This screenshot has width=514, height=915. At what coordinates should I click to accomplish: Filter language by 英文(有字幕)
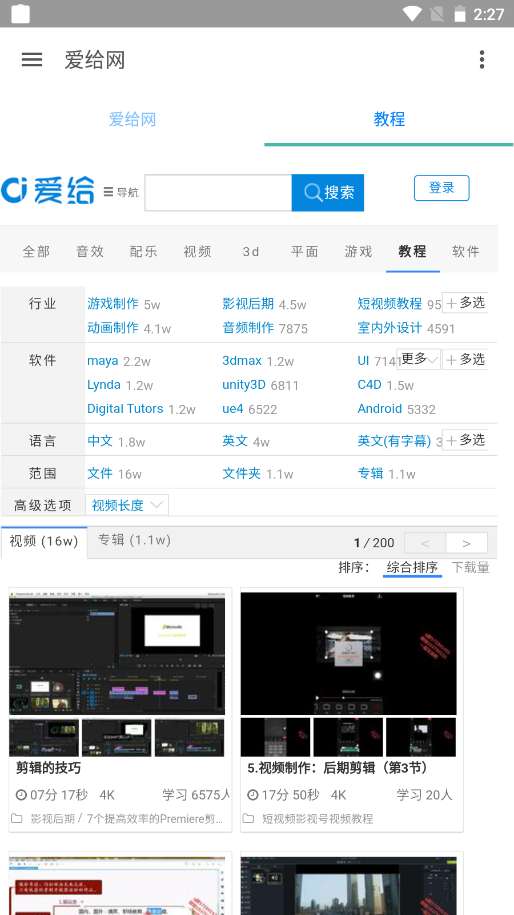pyautogui.click(x=394, y=441)
